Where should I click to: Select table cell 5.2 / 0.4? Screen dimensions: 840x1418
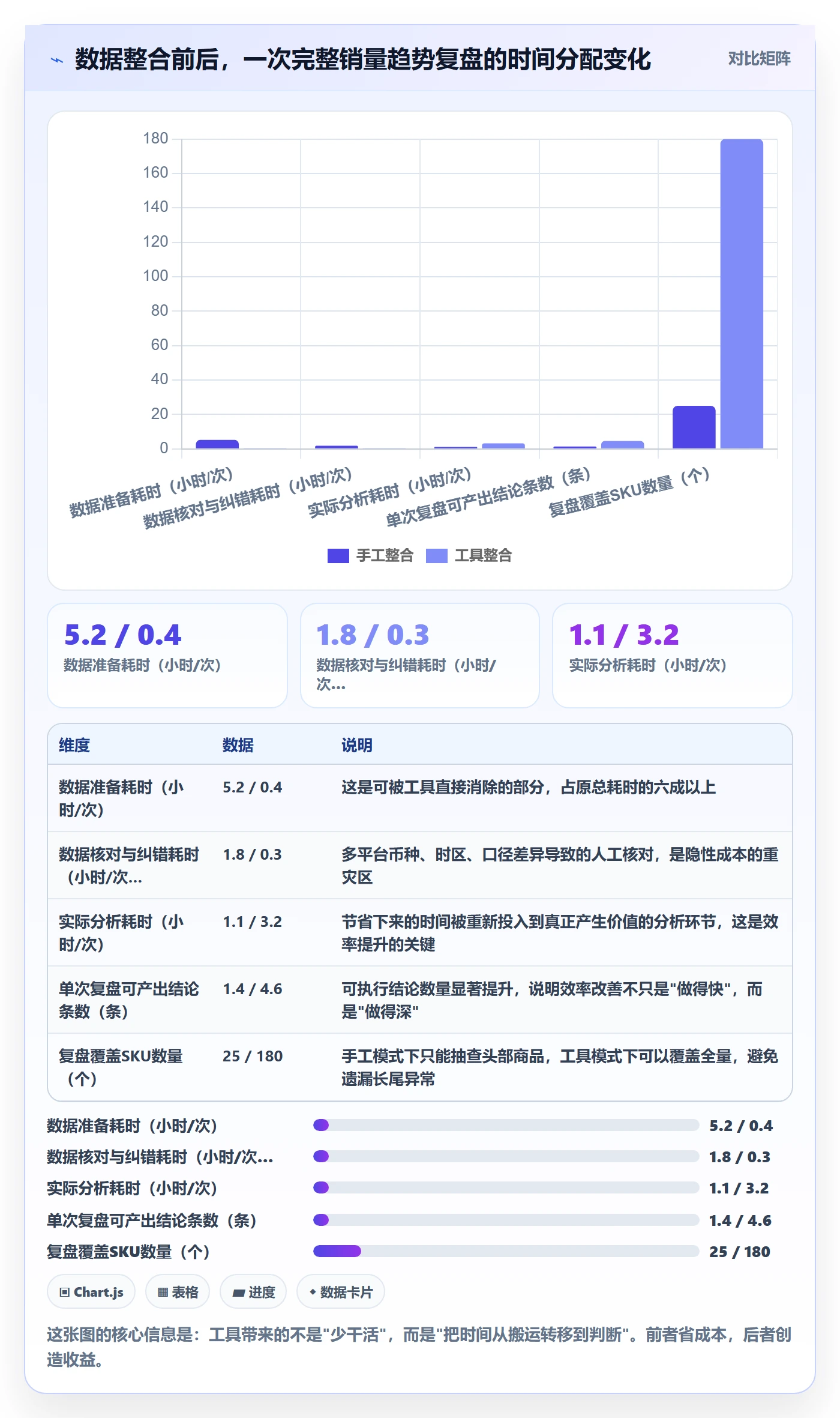[x=252, y=787]
